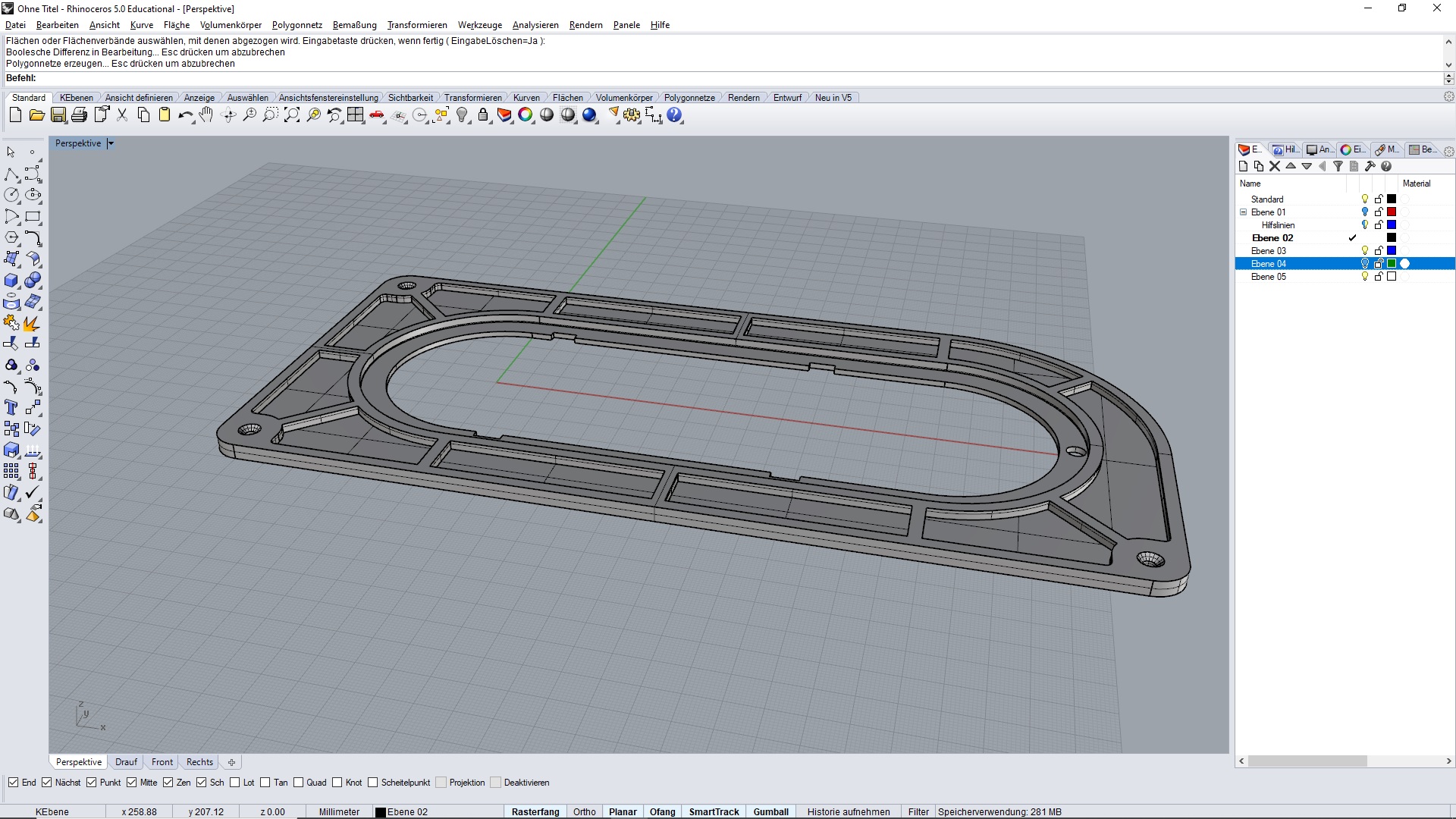
Task: Enable the Lot object snap checkbox
Action: pyautogui.click(x=234, y=783)
